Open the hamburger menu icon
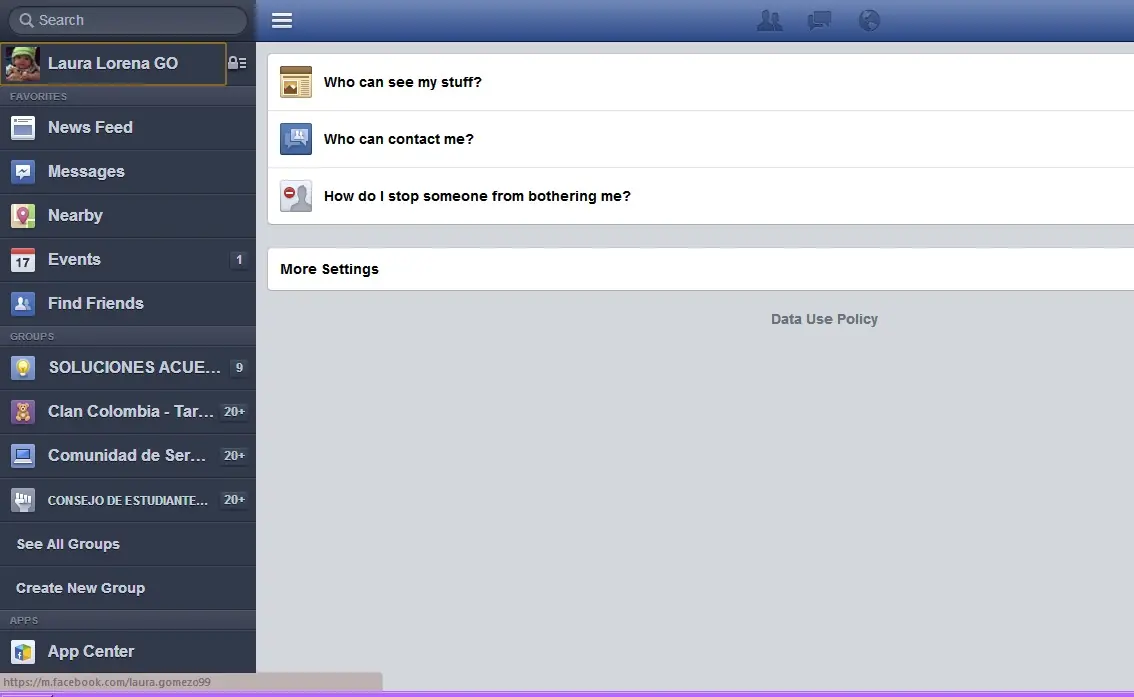The image size is (1134, 697). [x=282, y=20]
